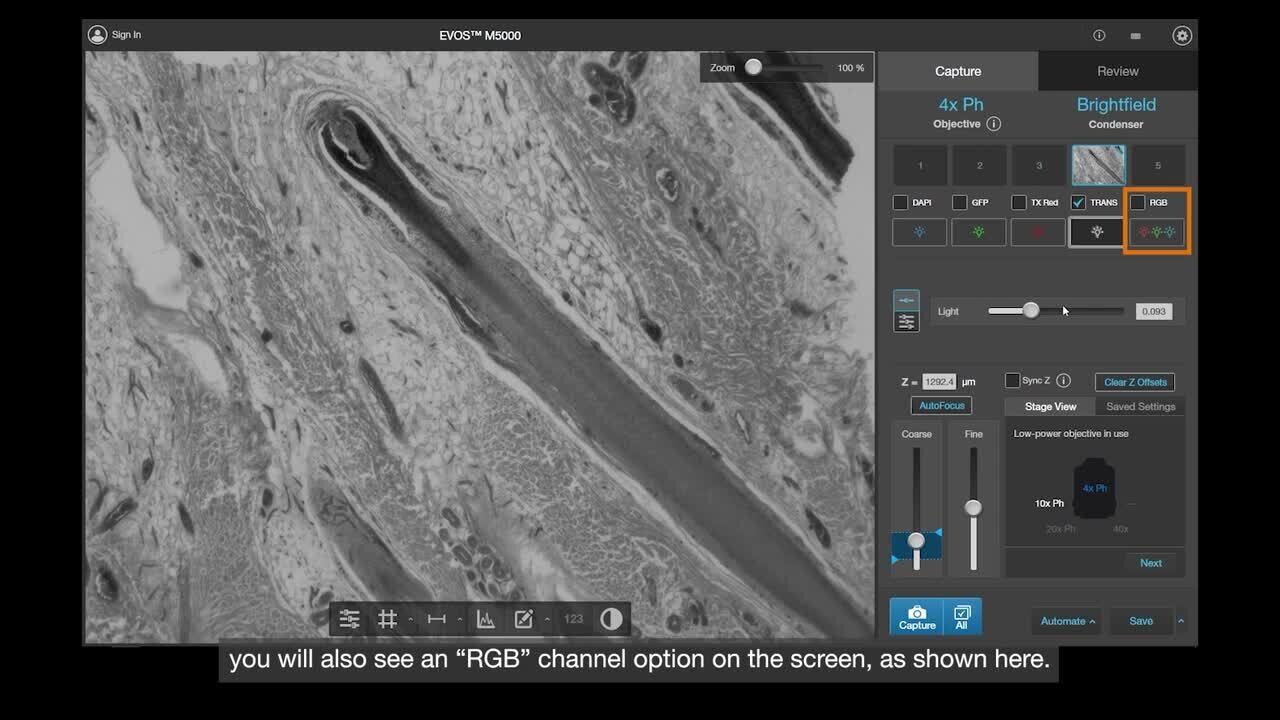
Task: Enable the Sync Z checkbox
Action: point(1012,381)
